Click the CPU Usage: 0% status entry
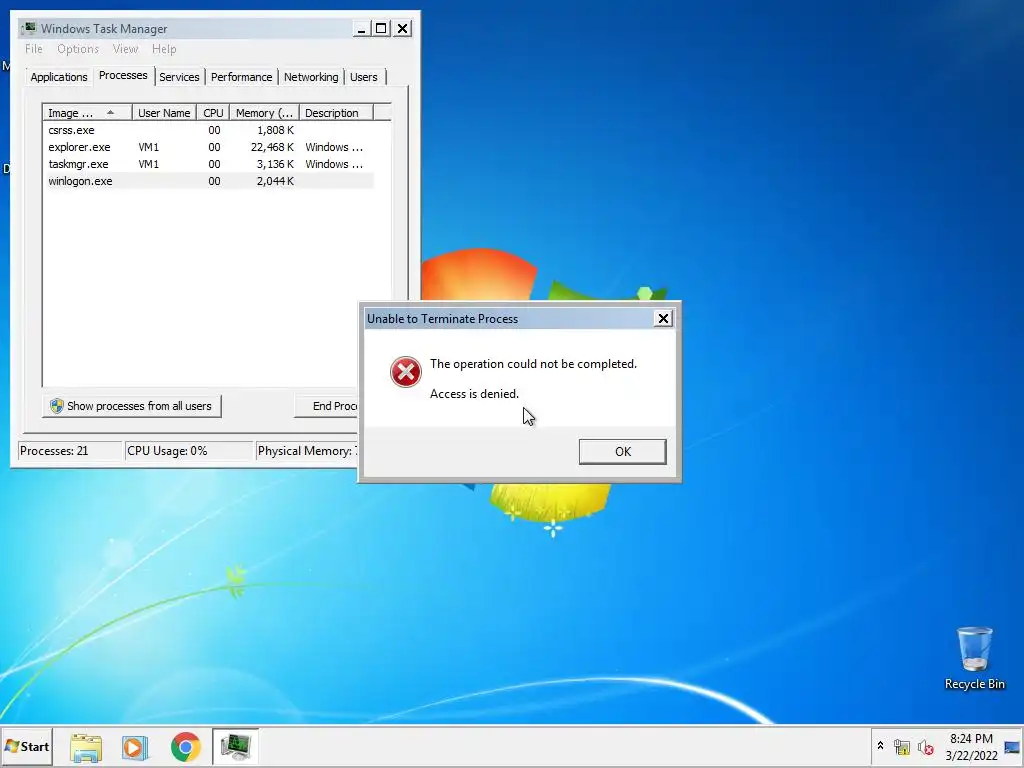Viewport: 1024px width, 768px height. click(x=189, y=451)
